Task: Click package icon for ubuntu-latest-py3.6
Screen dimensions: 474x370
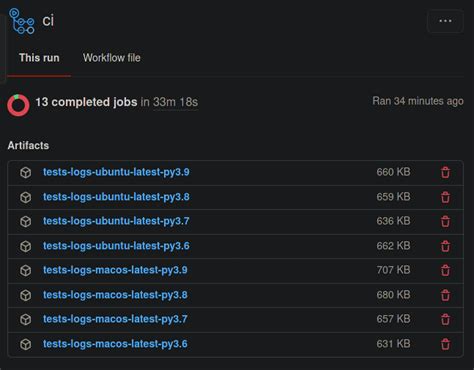Action: (26, 246)
